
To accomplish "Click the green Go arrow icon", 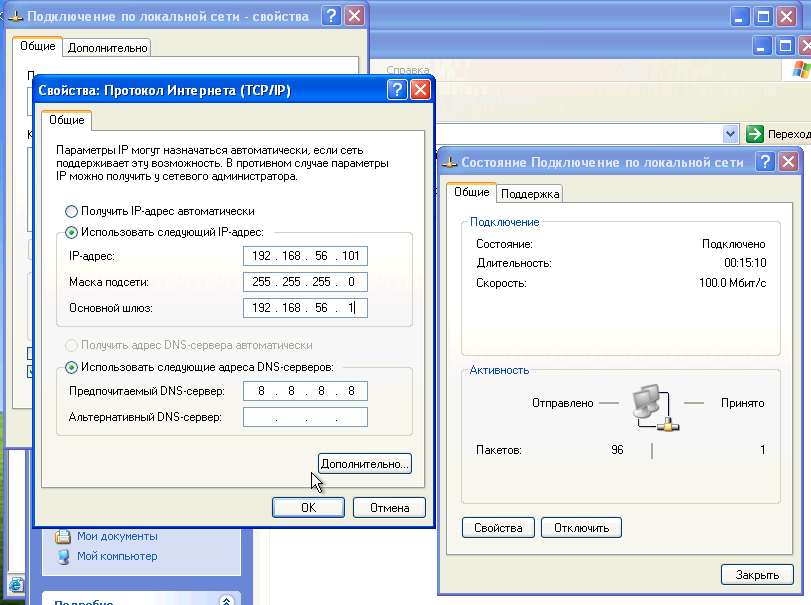I will coord(755,134).
